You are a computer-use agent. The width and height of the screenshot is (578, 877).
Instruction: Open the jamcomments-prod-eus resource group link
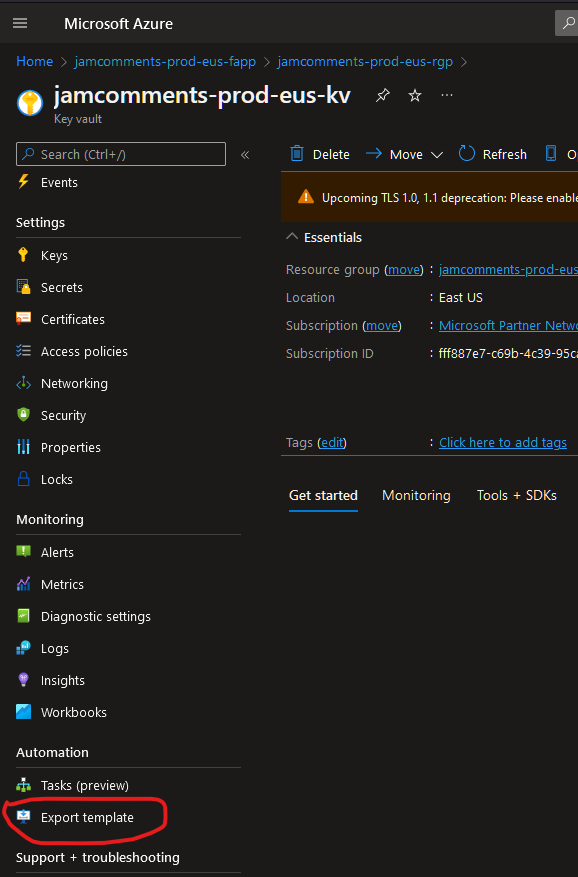[508, 270]
